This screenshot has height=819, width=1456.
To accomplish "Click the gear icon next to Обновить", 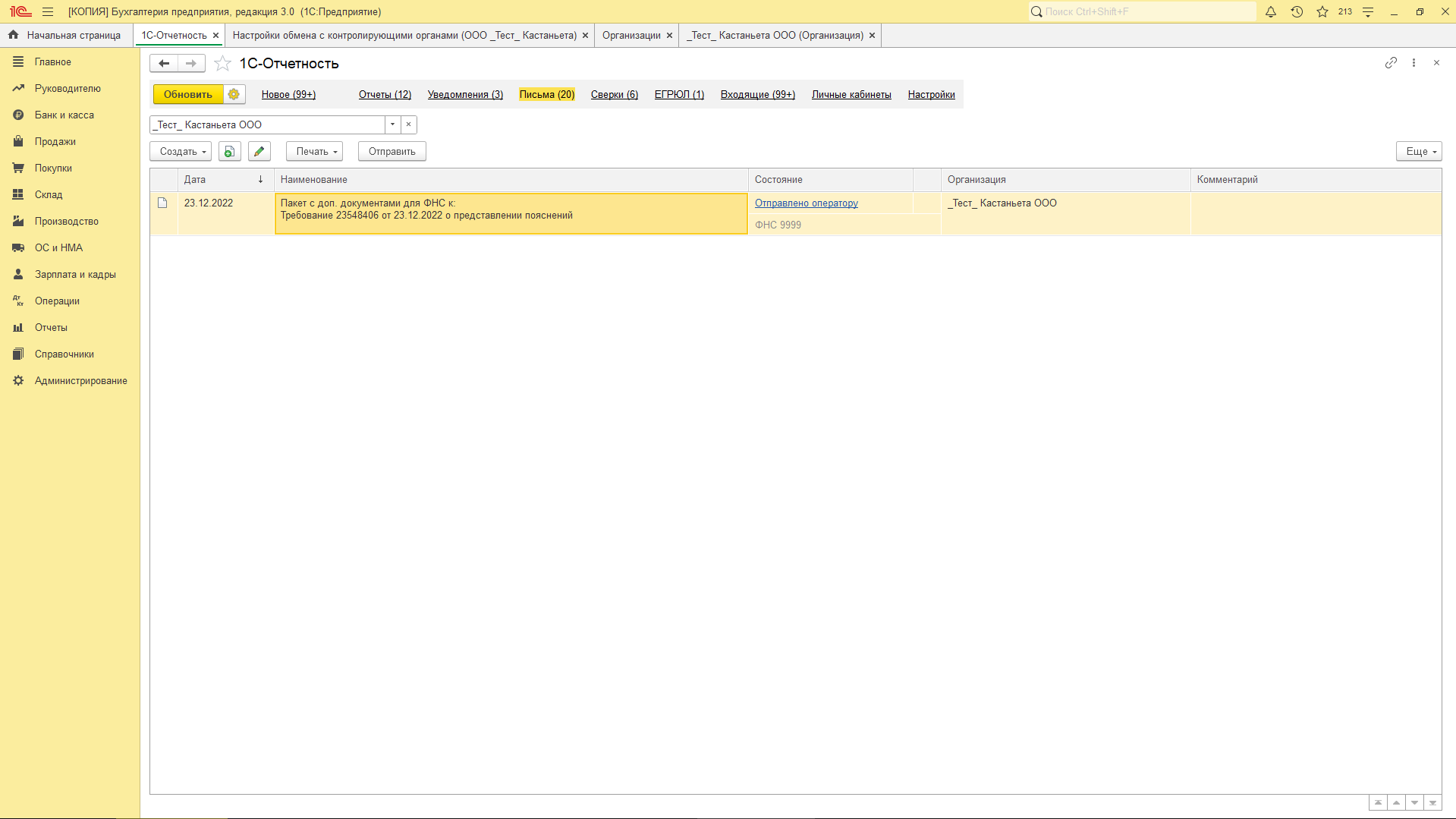I will coord(234,94).
